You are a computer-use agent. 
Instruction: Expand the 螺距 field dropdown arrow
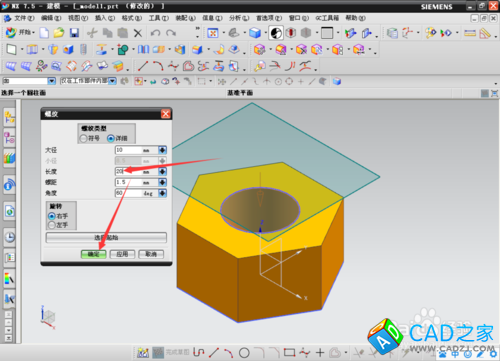[x=162, y=182]
